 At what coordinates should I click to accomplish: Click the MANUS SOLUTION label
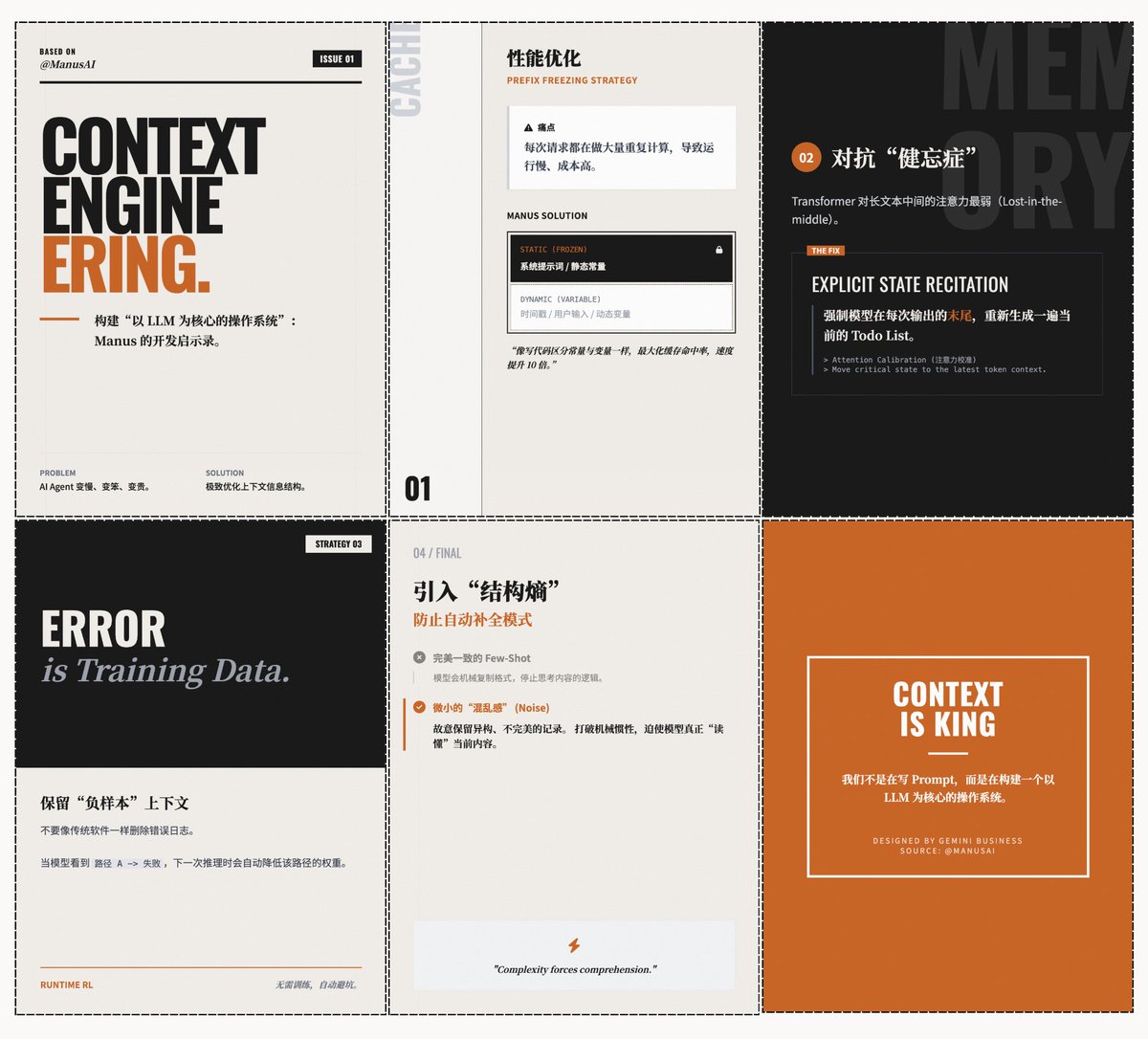point(547,216)
